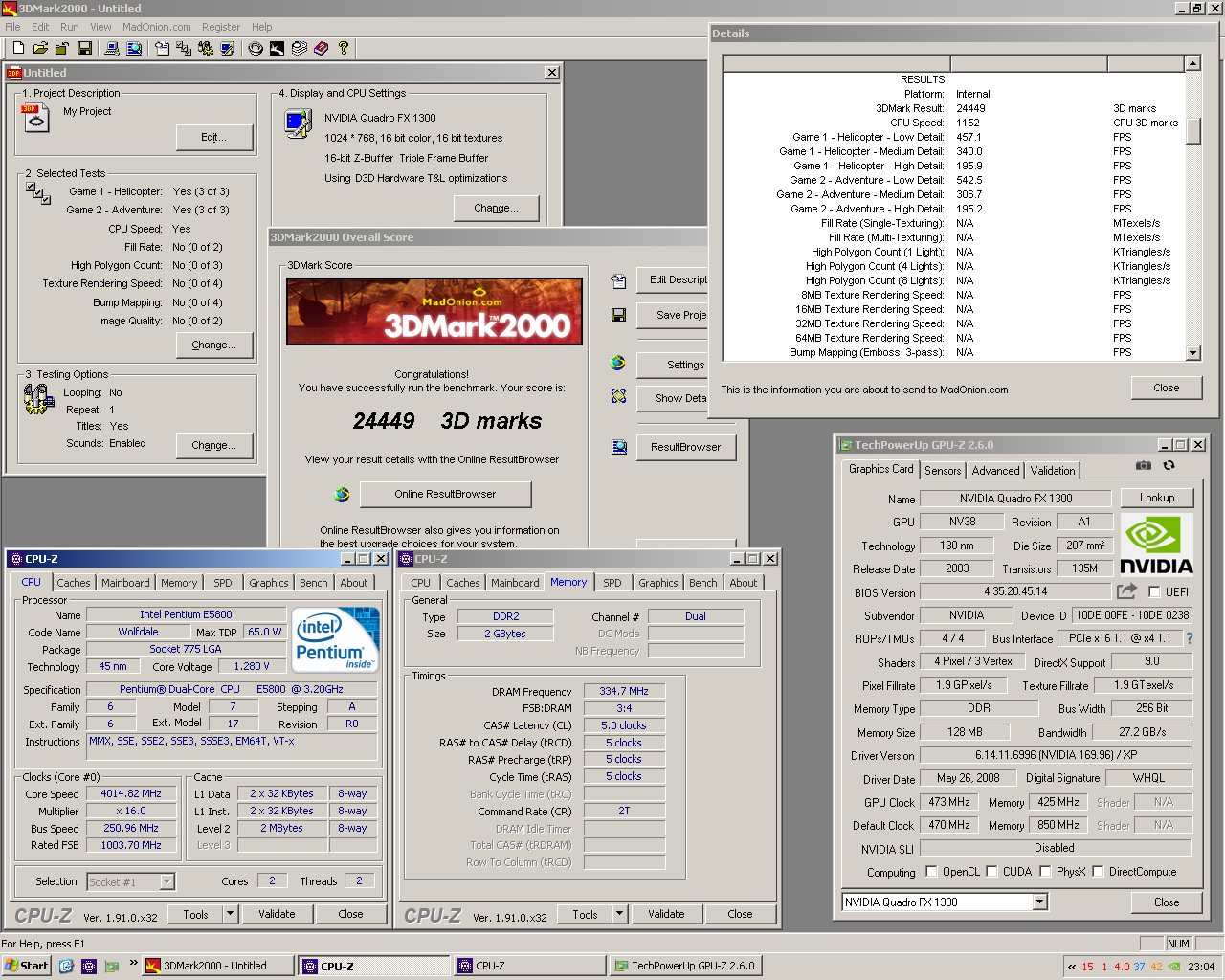Click the computer system info toolbar icon
The image size is (1225, 980).
pyautogui.click(x=112, y=48)
